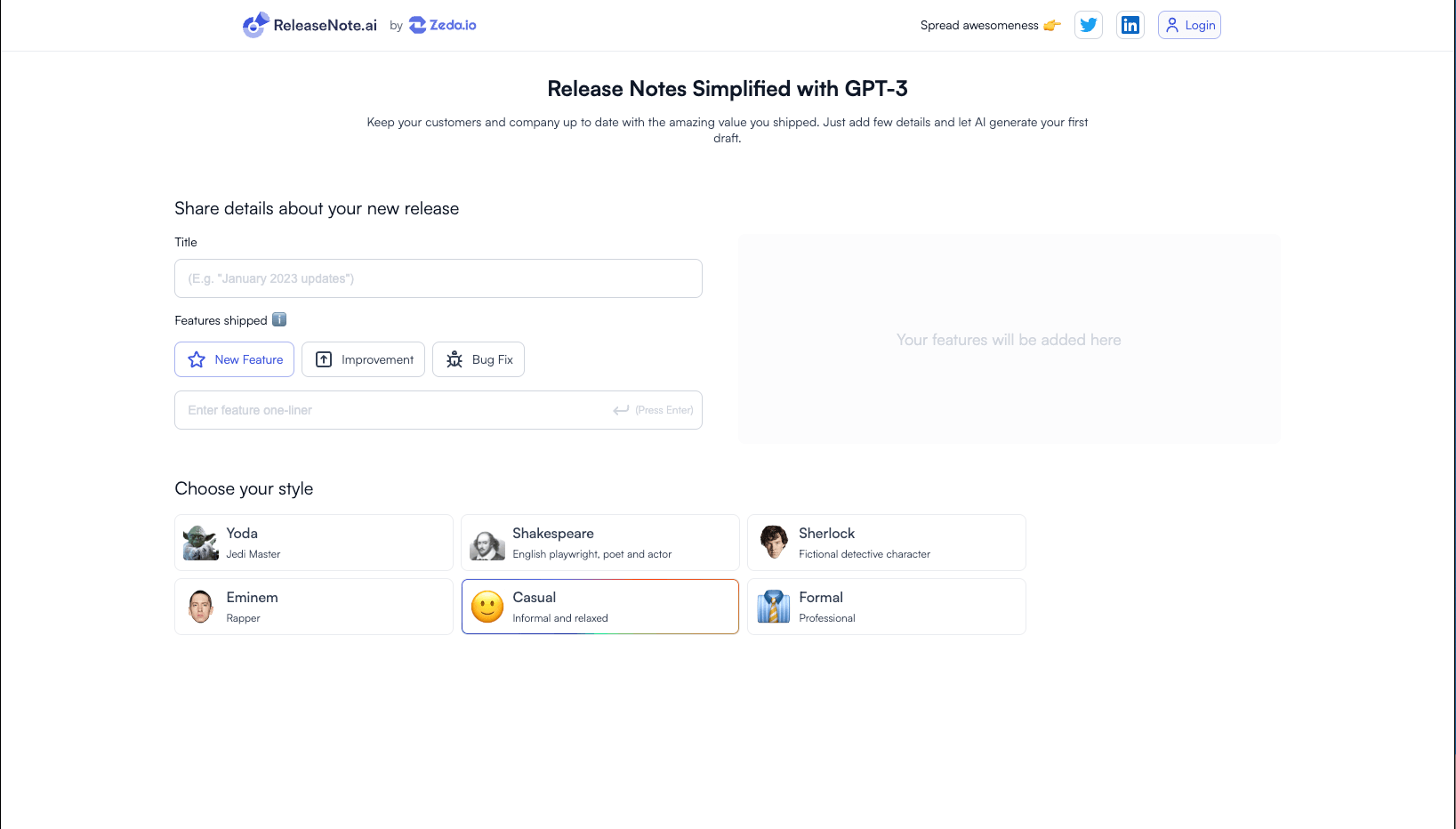Share on Twitter using the bird icon

click(x=1088, y=25)
